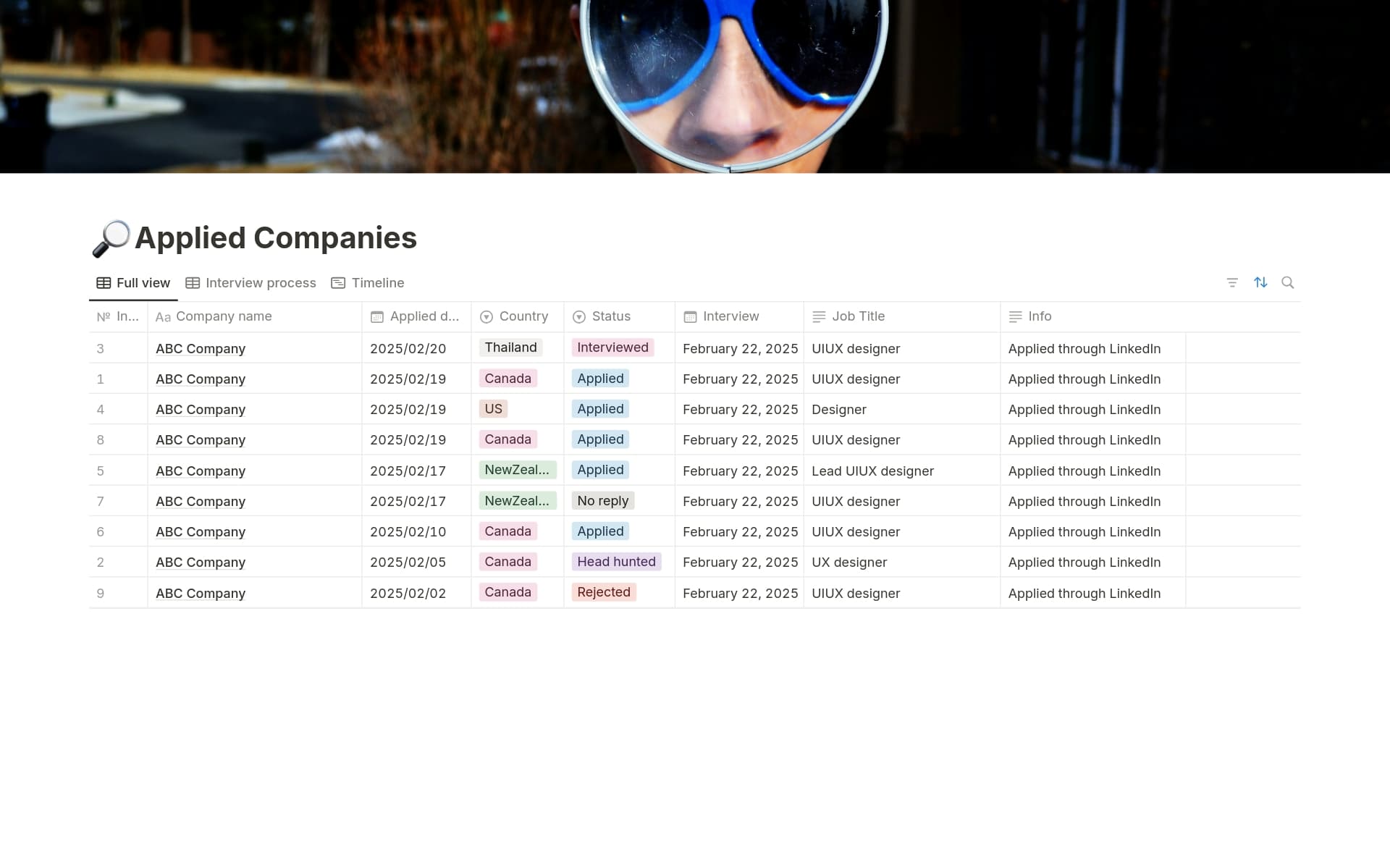Click the Thailand country tag

coord(510,347)
